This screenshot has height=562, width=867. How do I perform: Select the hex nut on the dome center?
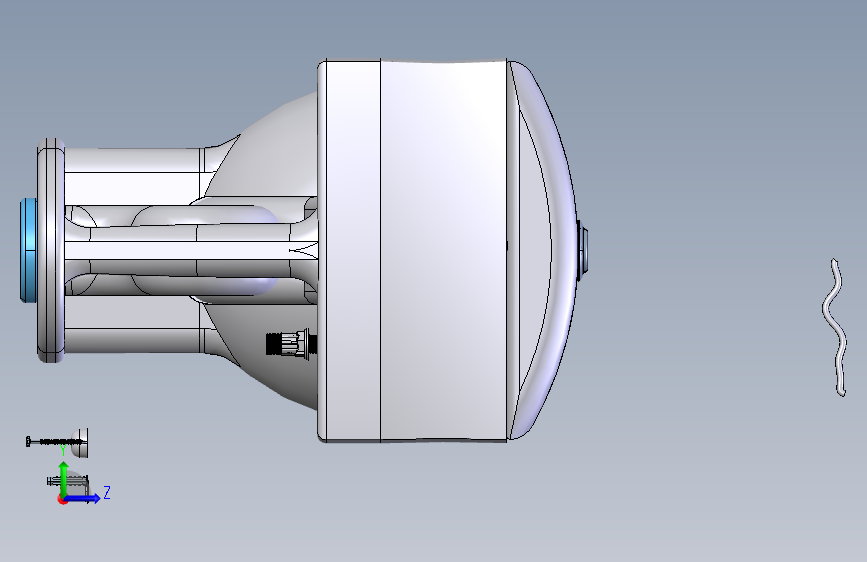(582, 251)
